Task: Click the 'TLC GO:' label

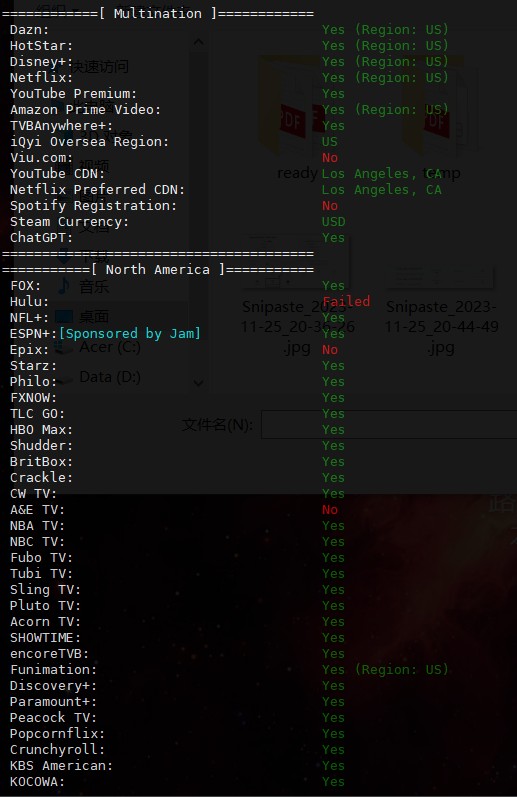Action: 38,414
